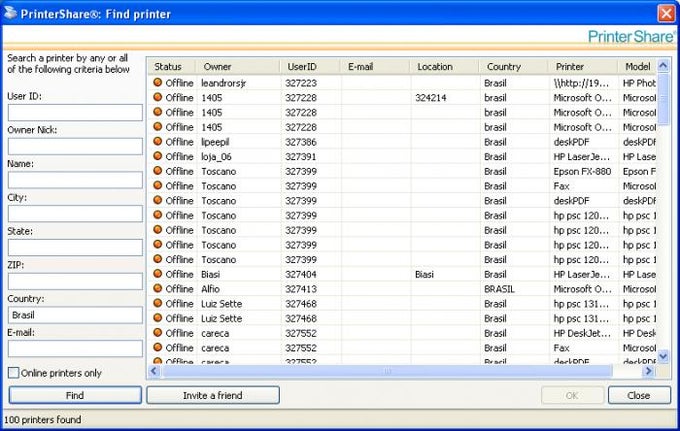Screen dimensions: 680x431
Task: Select owner Biasi cell
Action: pos(210,274)
